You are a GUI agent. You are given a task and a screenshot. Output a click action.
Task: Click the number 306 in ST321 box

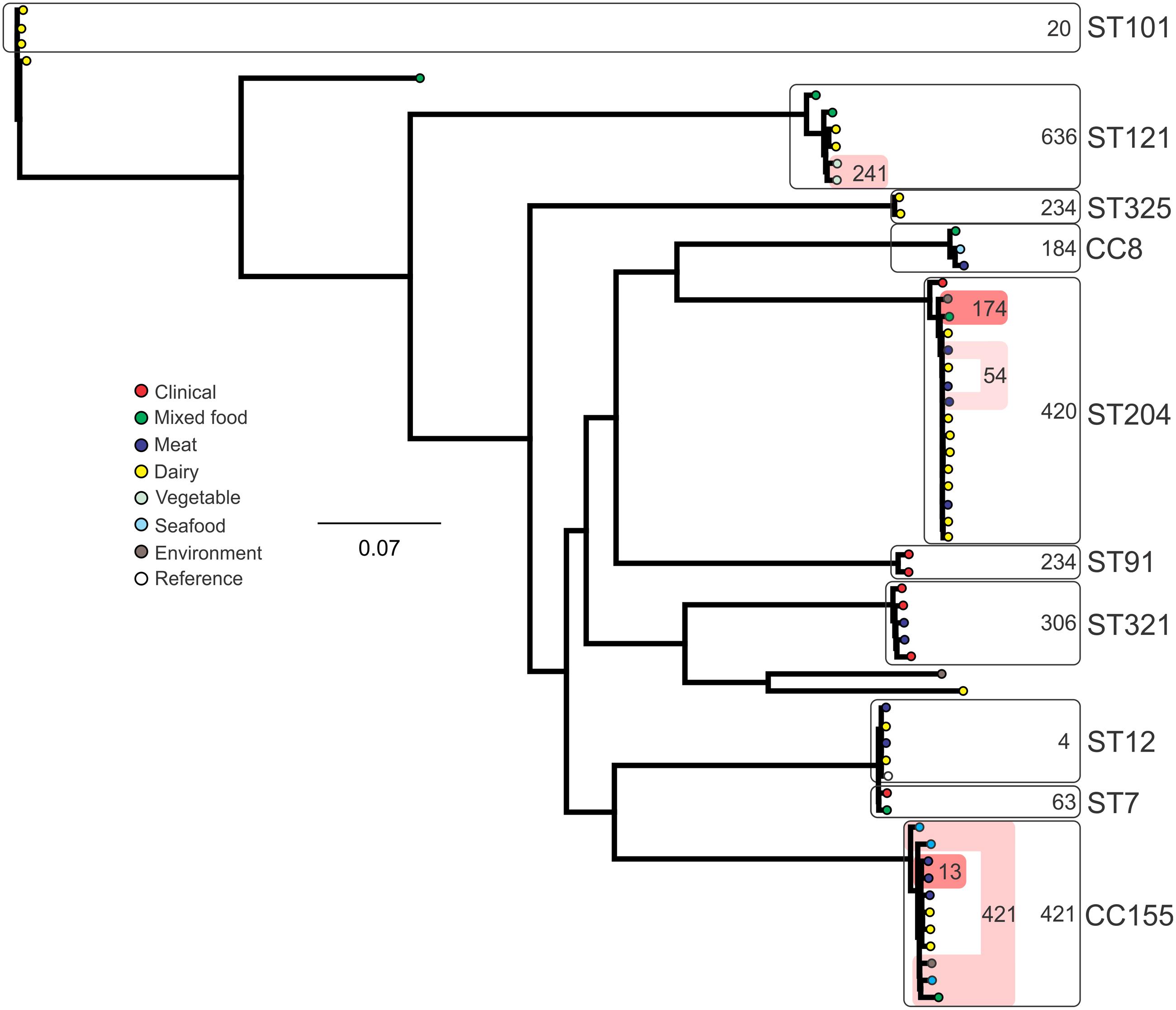coord(1058,623)
